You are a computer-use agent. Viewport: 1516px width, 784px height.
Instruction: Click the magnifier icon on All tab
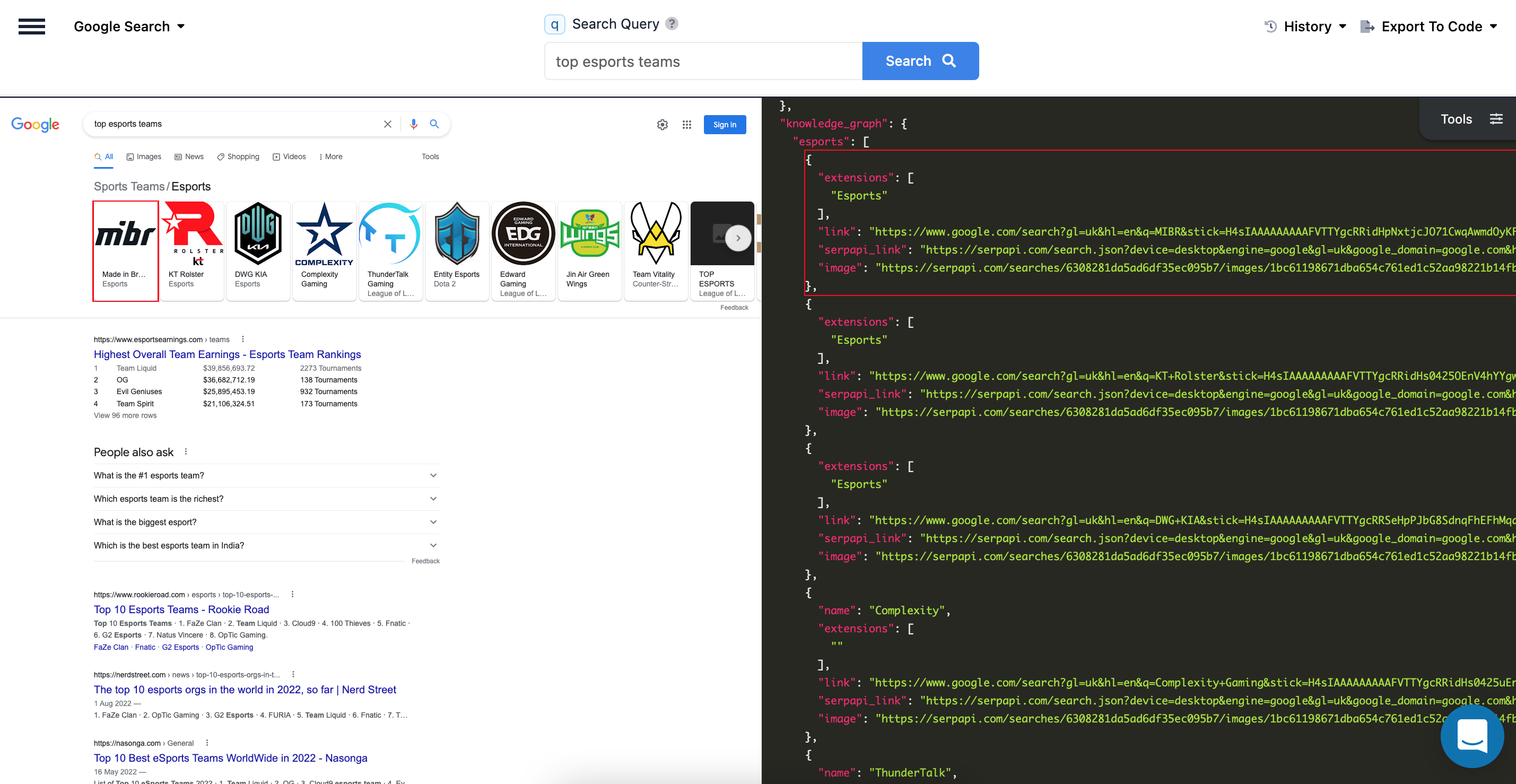tap(98, 156)
